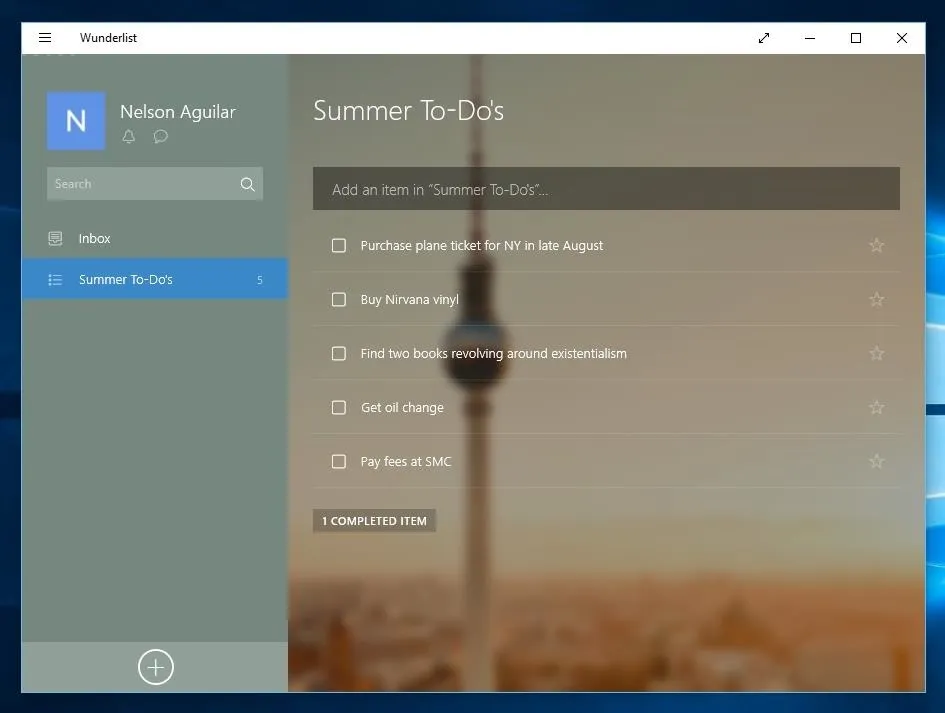Expand the 1 Completed Item section

point(374,521)
